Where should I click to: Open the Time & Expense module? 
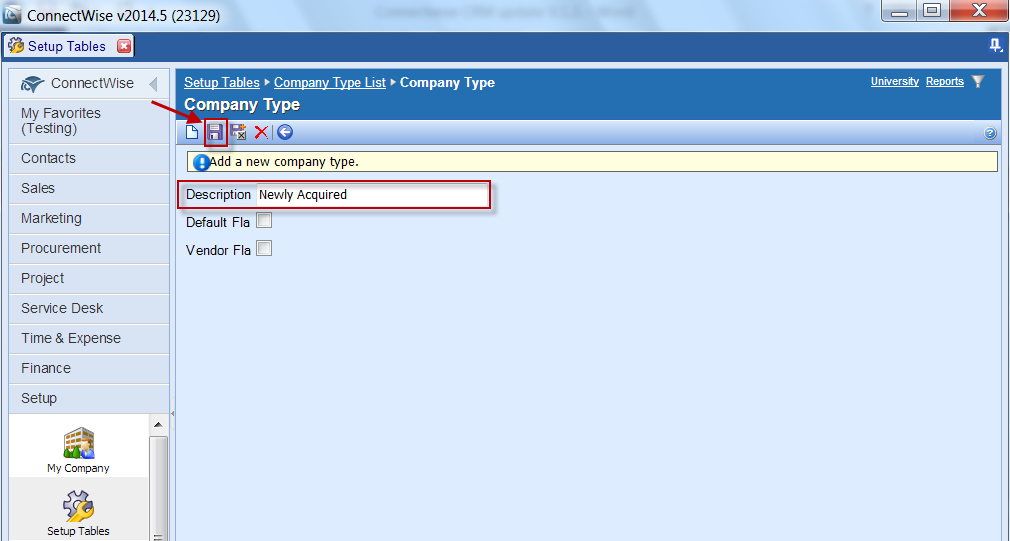tap(89, 338)
